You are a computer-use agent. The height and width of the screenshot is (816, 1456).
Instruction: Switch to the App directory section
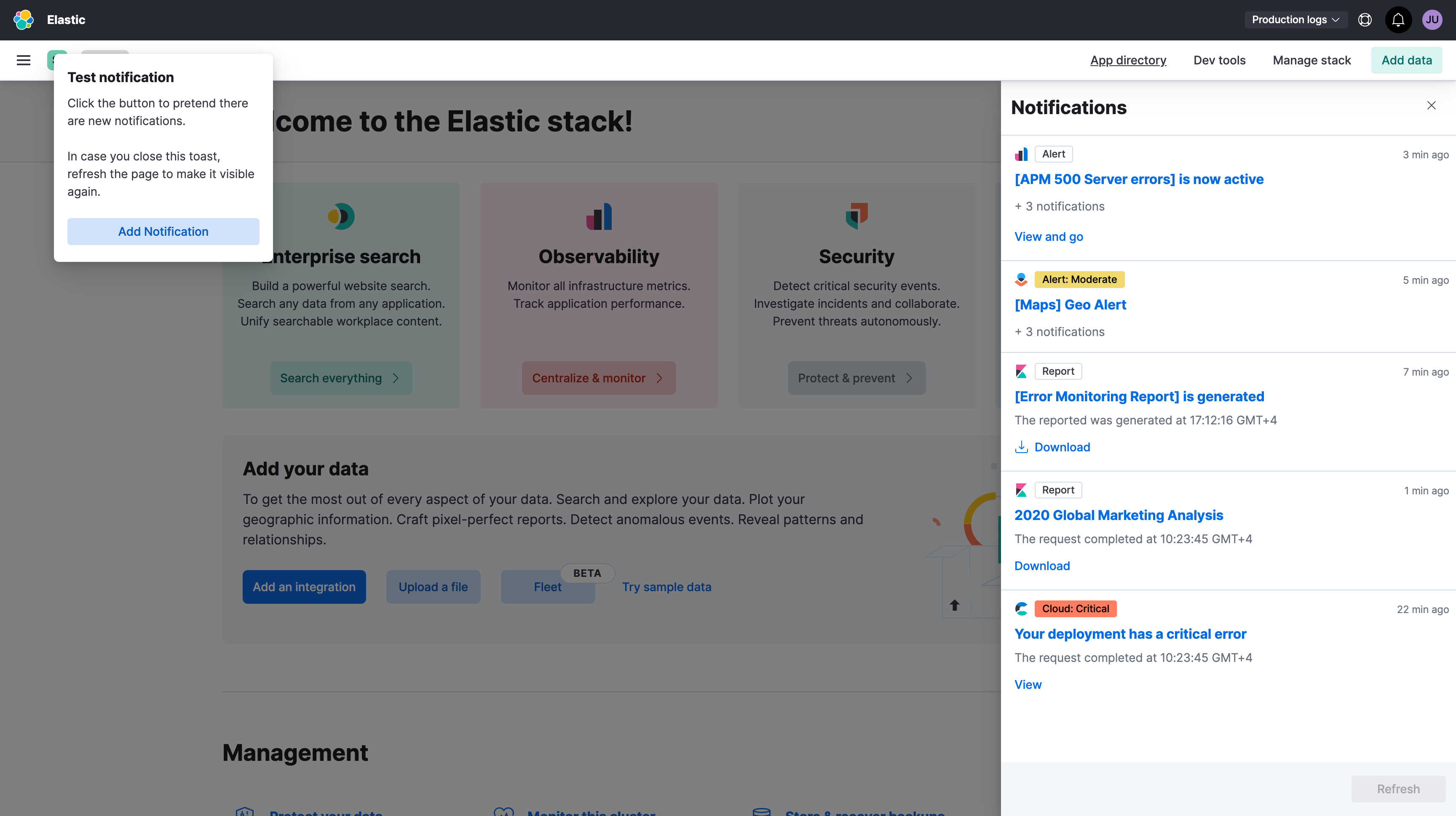click(x=1128, y=60)
